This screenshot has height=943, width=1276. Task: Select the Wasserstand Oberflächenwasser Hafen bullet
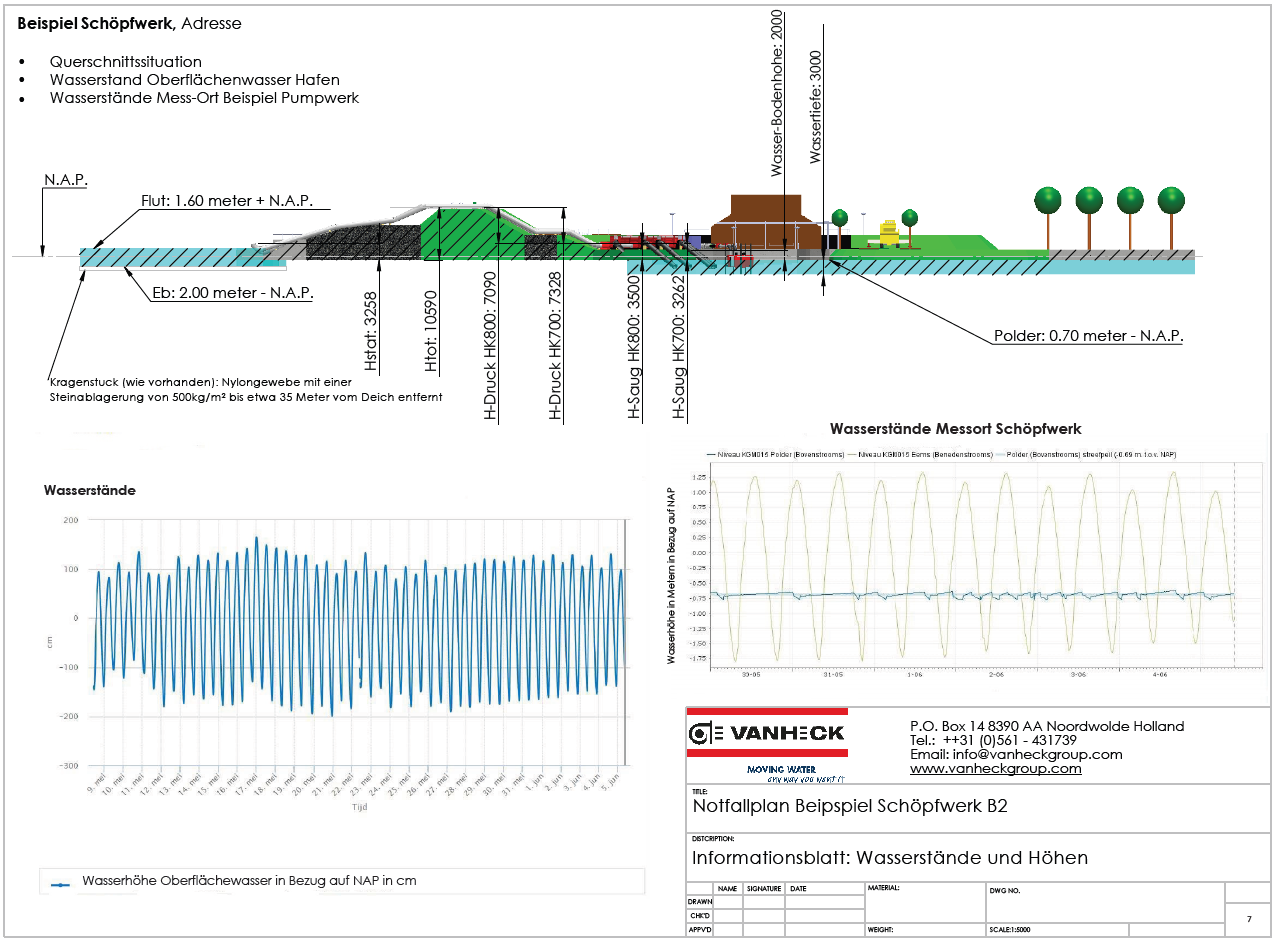[194, 80]
